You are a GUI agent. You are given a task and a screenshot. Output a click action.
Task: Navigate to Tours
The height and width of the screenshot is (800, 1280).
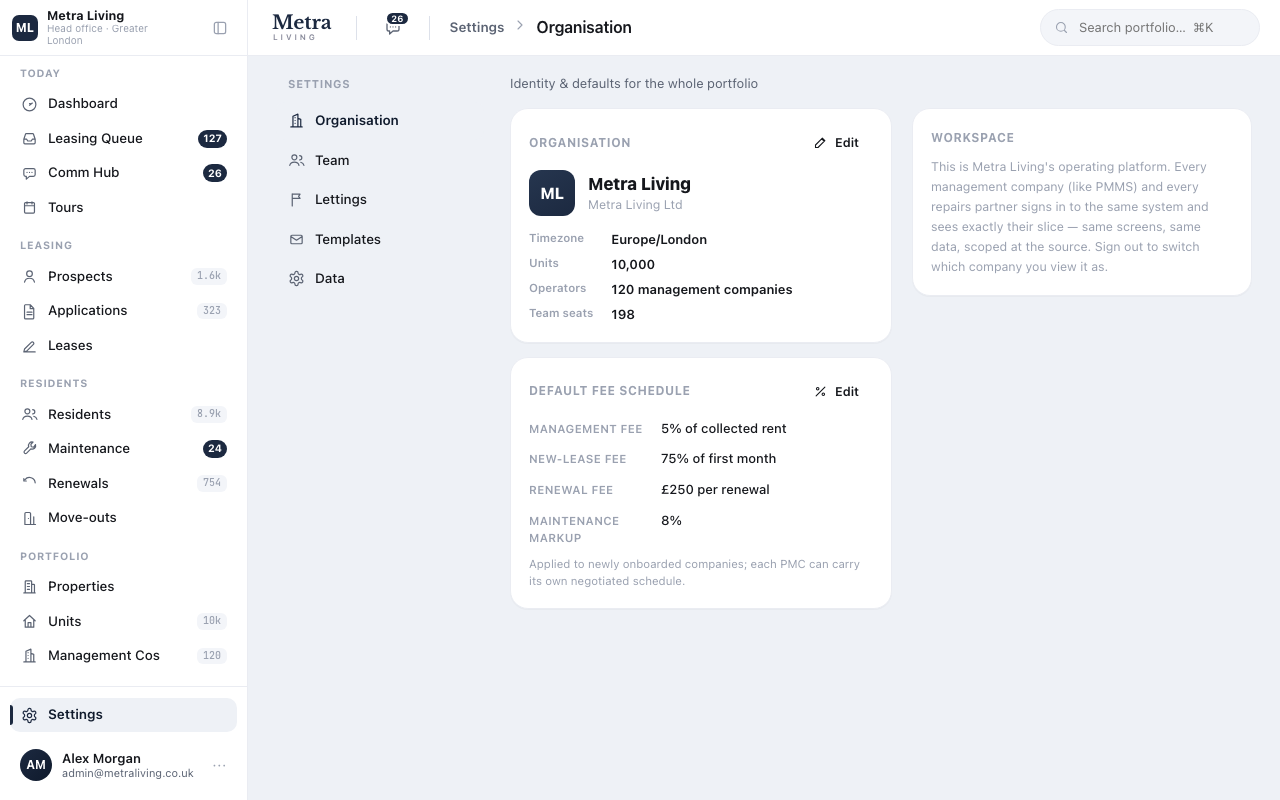[x=124, y=208]
